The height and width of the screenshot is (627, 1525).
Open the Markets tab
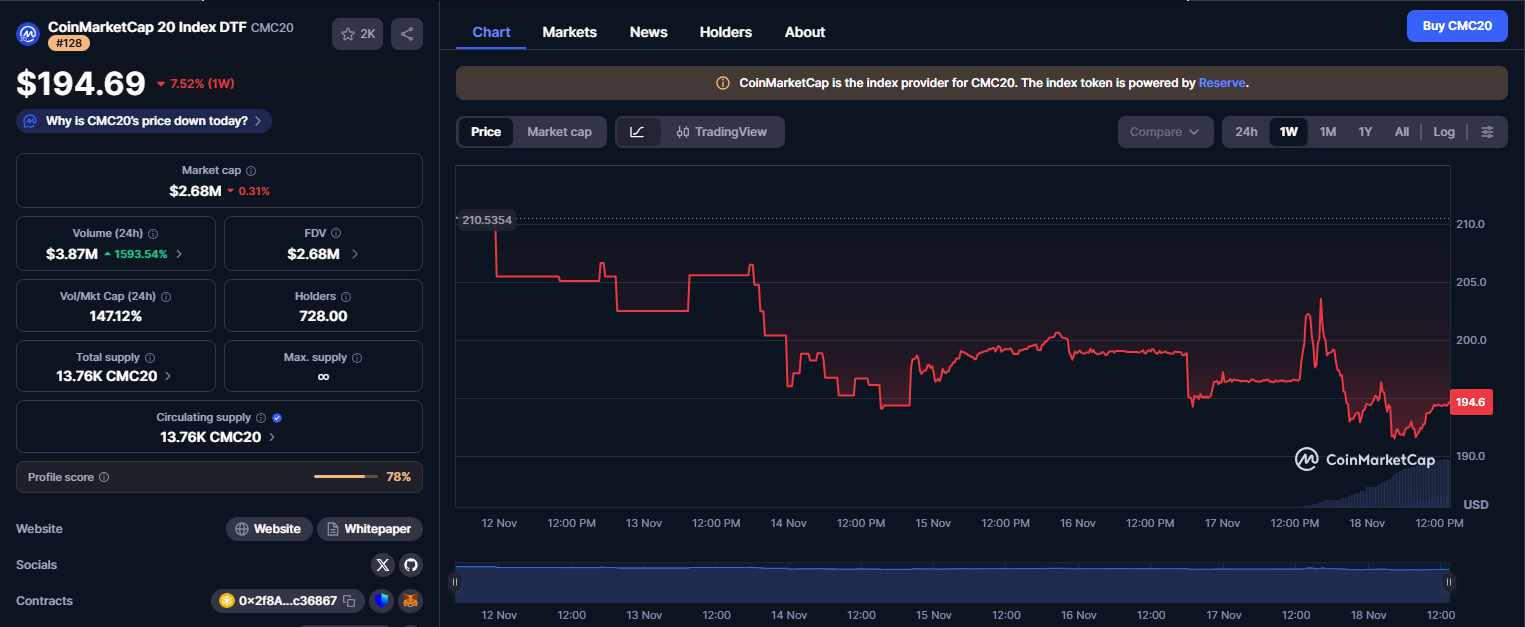coord(570,32)
